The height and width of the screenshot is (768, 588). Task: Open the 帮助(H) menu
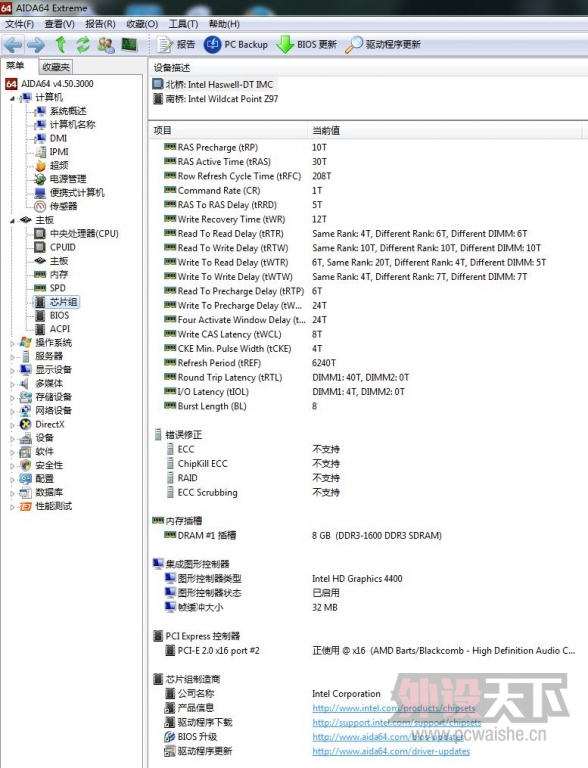[x=224, y=24]
